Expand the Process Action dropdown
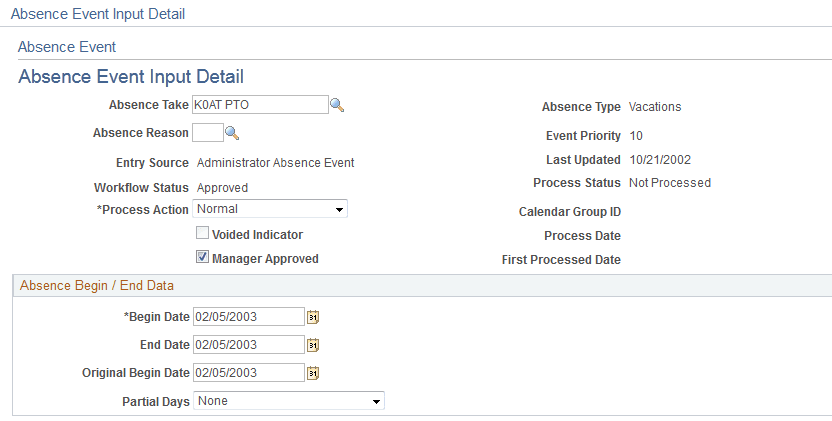Screen dimensions: 832x421 [270, 209]
